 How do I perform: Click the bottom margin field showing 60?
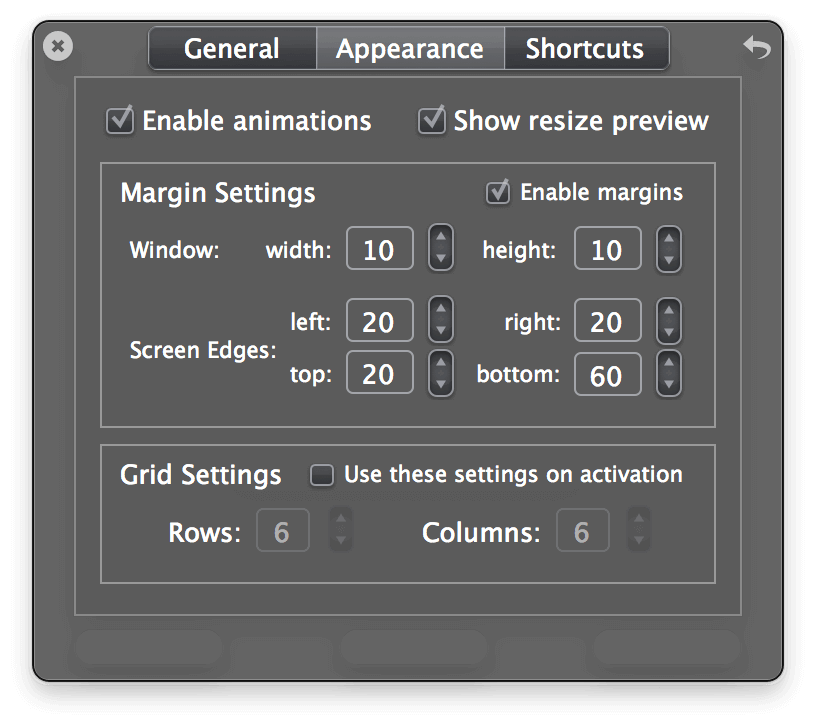tap(608, 374)
